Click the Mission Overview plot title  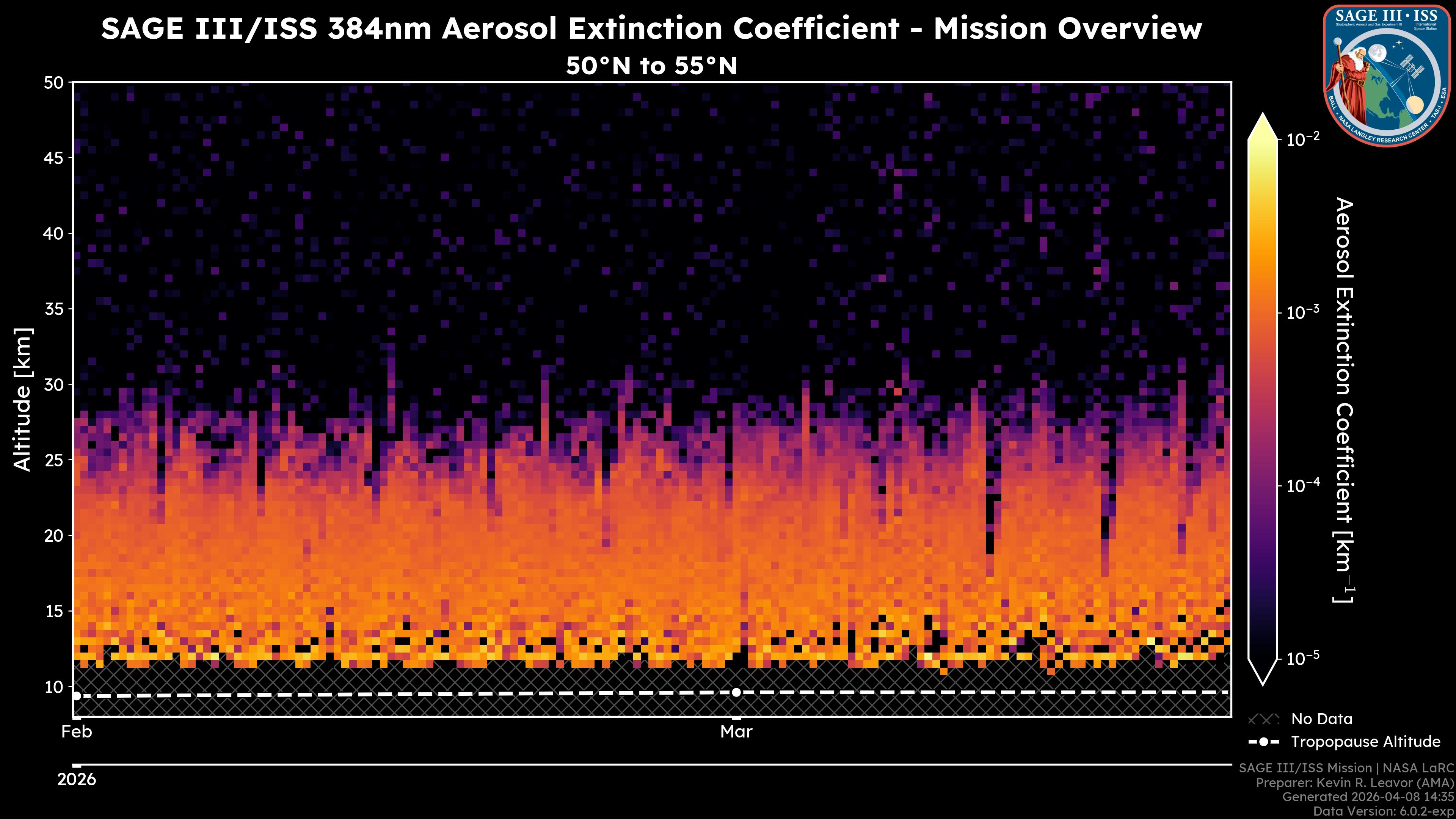coord(651,28)
